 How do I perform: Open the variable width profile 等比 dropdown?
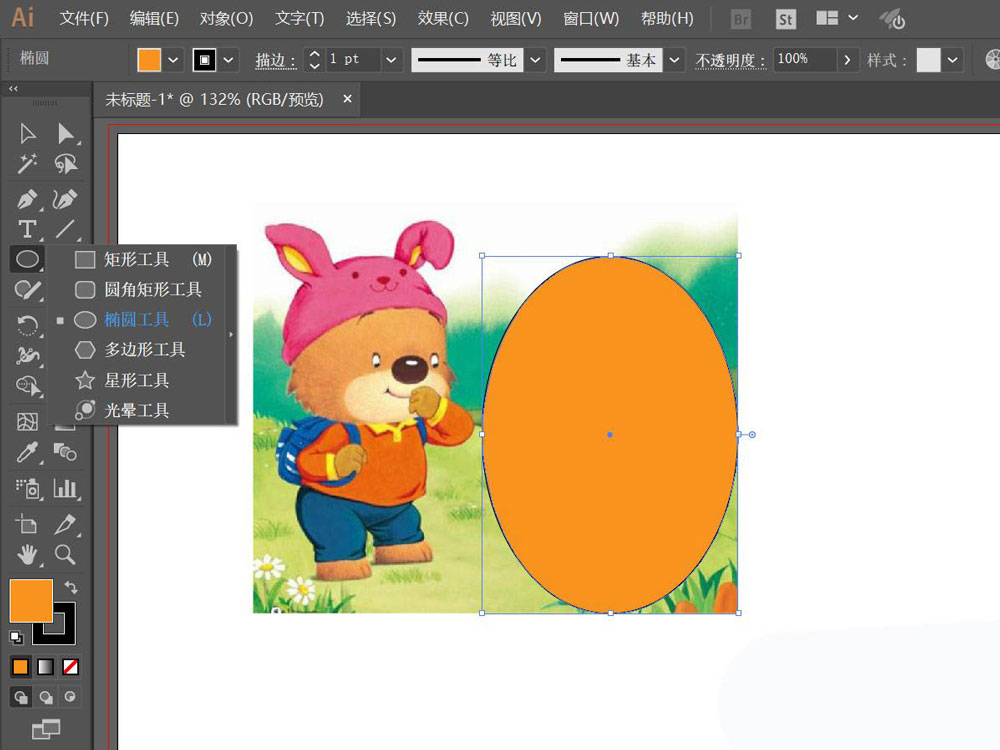click(536, 60)
